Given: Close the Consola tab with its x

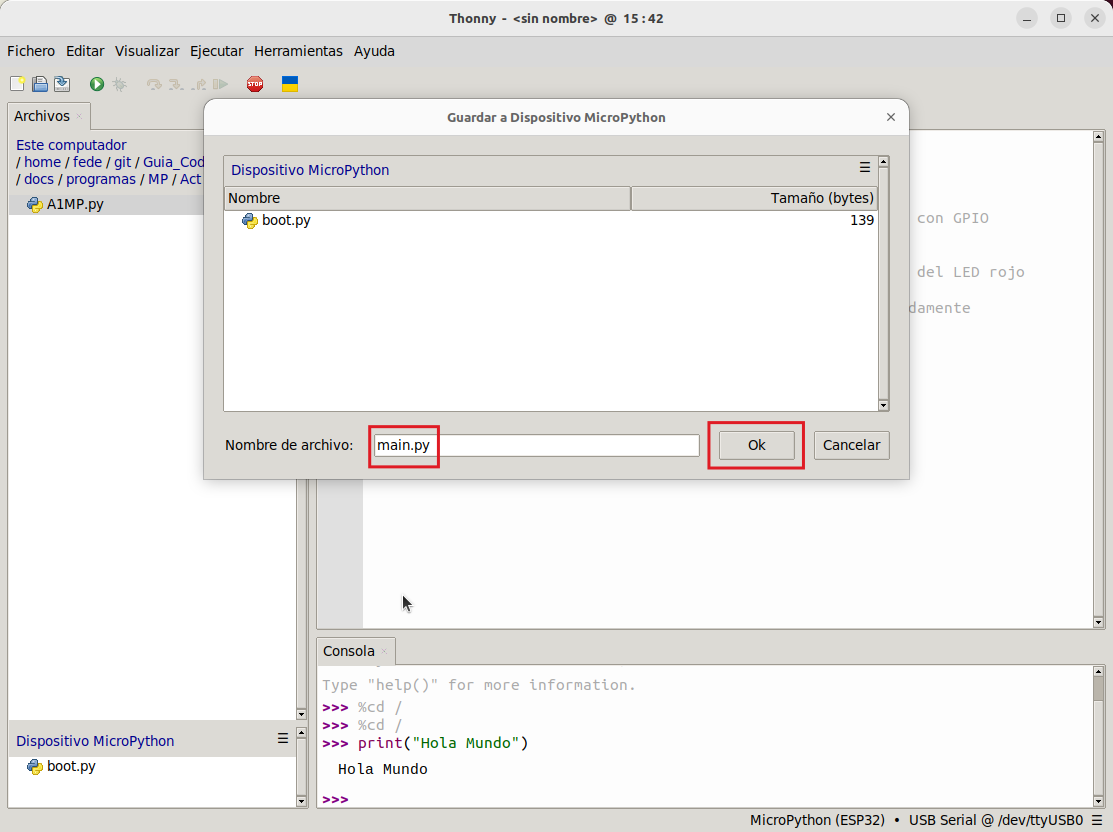Looking at the screenshot, I should 384,651.
